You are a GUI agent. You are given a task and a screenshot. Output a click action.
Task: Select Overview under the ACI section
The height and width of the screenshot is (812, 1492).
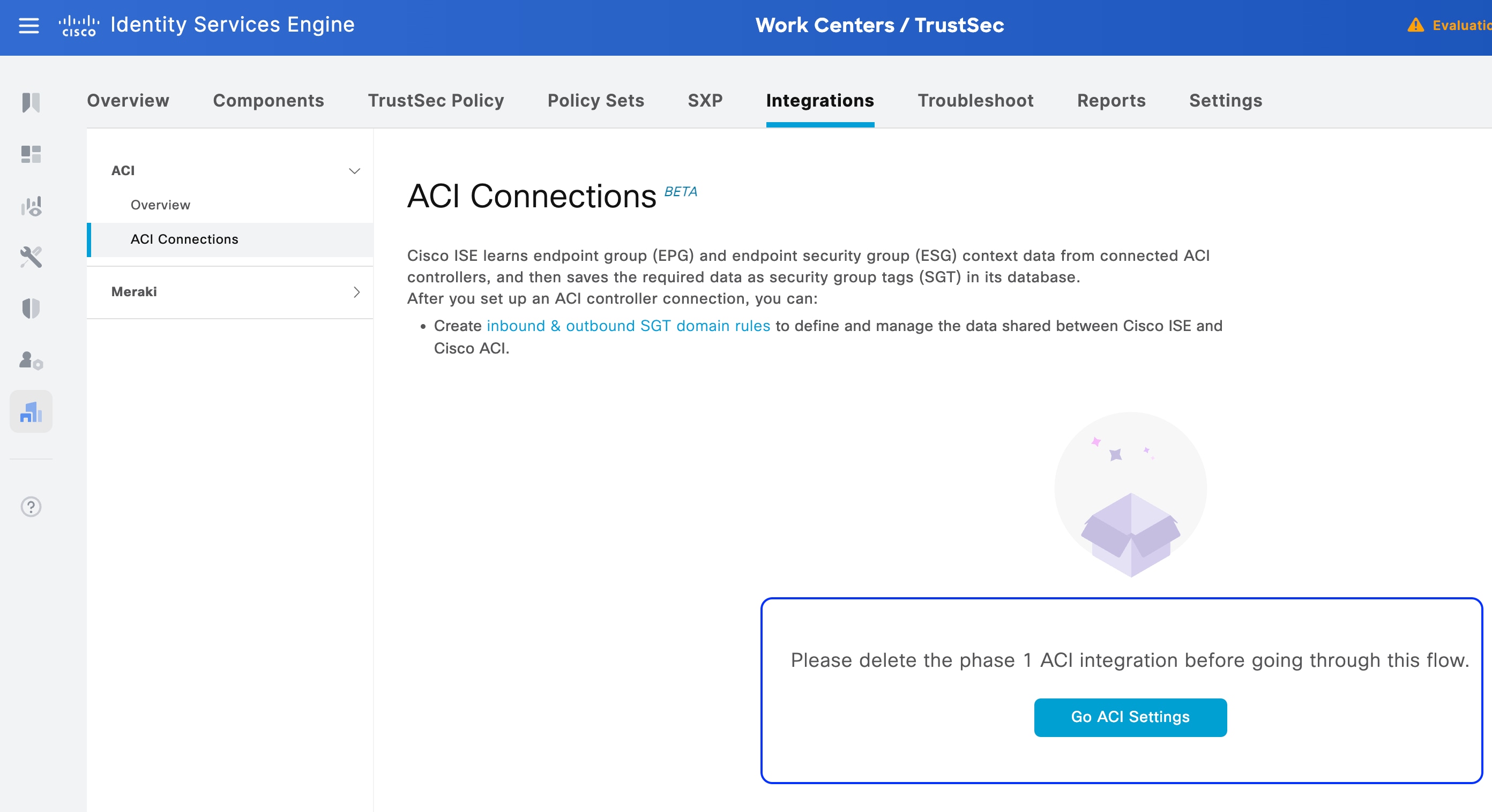[160, 205]
